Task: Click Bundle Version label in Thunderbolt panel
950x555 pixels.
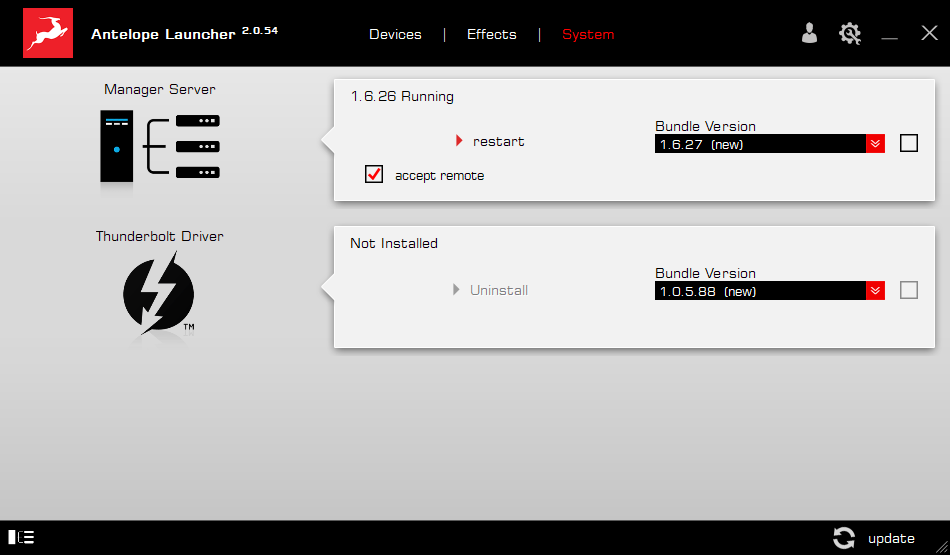Action: tap(705, 273)
